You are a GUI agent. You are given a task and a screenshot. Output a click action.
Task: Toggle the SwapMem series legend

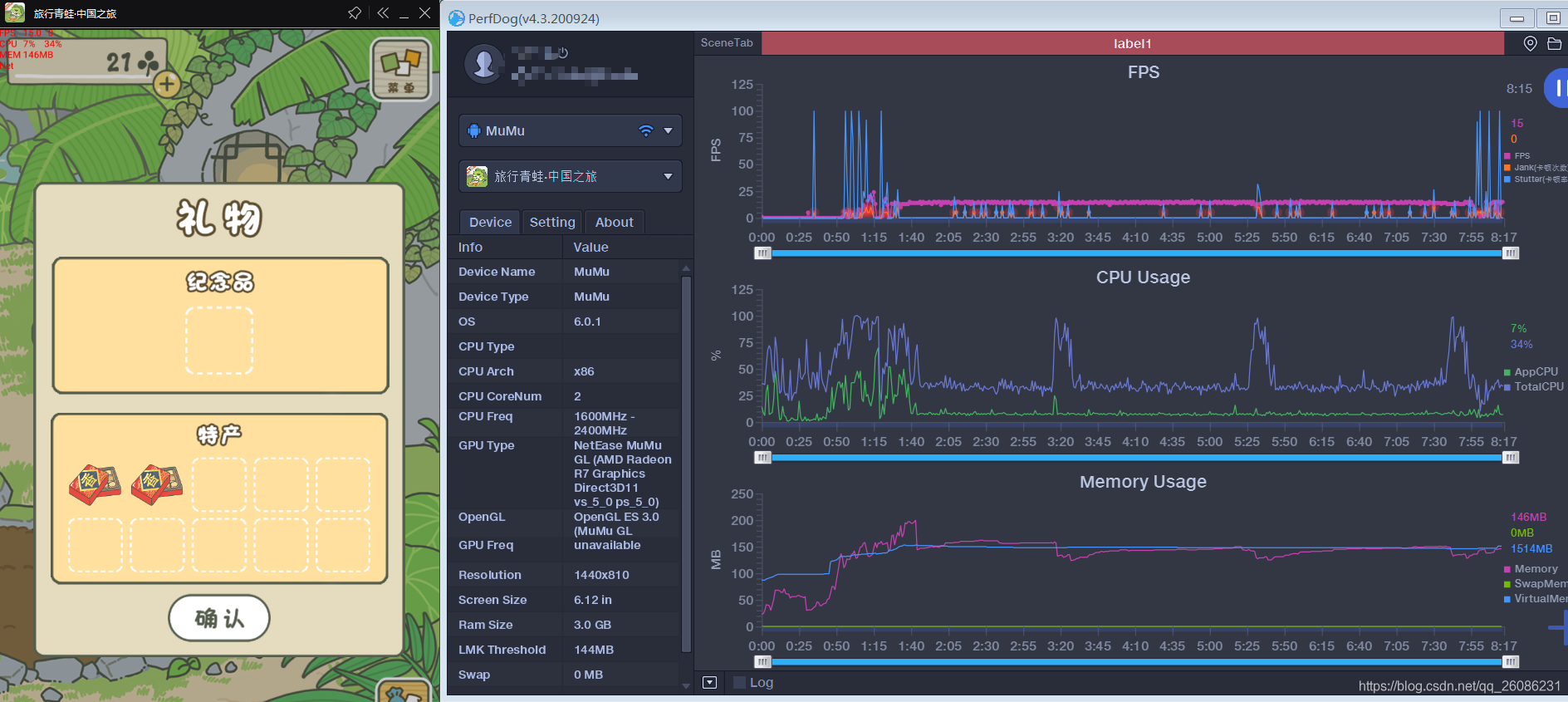pos(1535,584)
